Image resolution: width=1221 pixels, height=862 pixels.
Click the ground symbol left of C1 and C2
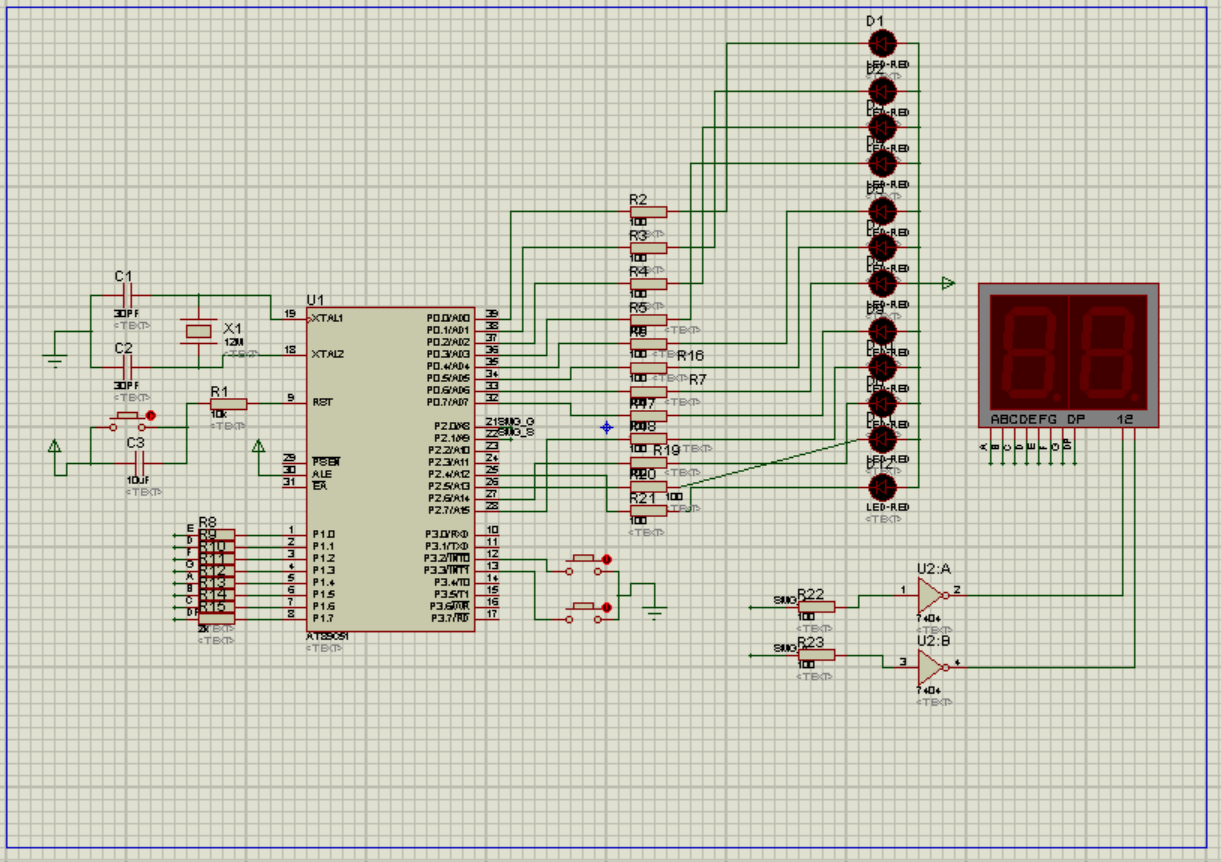(56, 359)
